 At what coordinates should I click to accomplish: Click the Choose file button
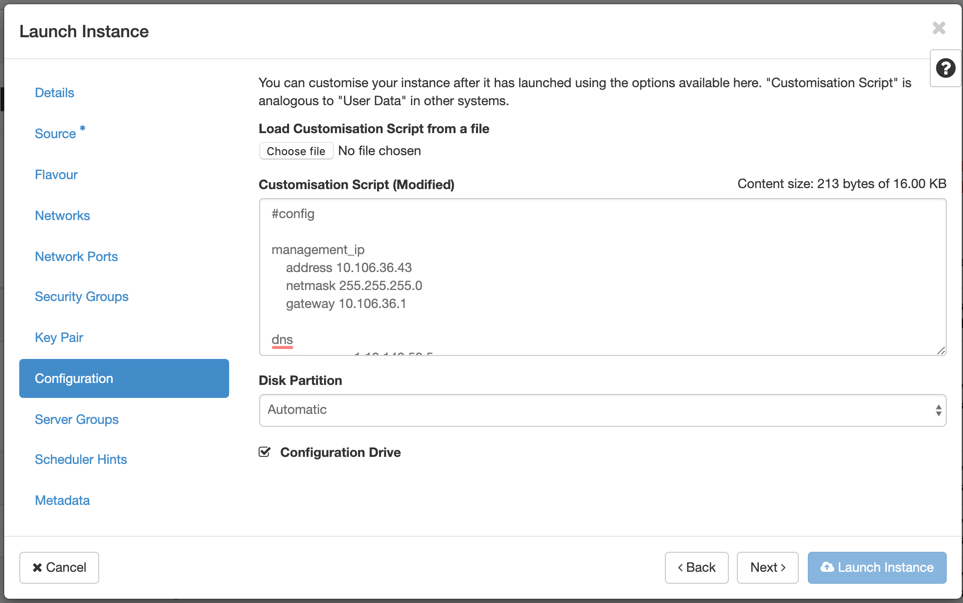296,151
